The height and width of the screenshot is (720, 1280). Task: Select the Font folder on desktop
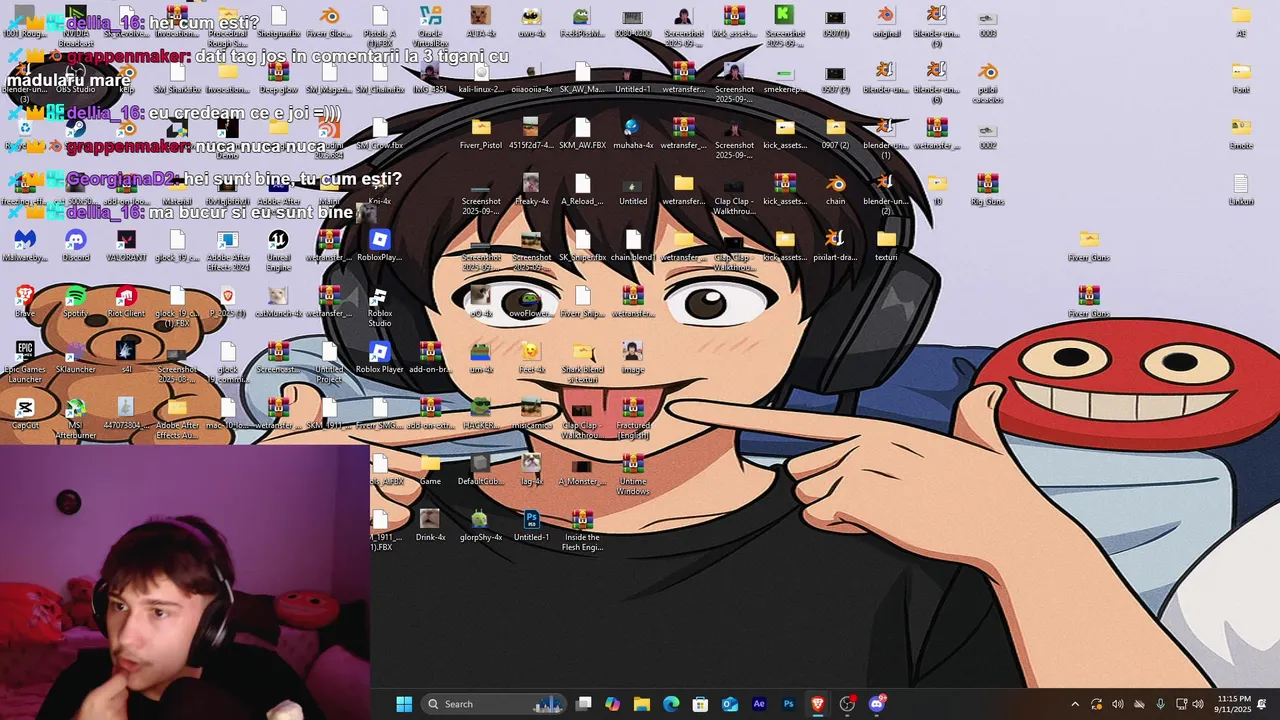1241,78
